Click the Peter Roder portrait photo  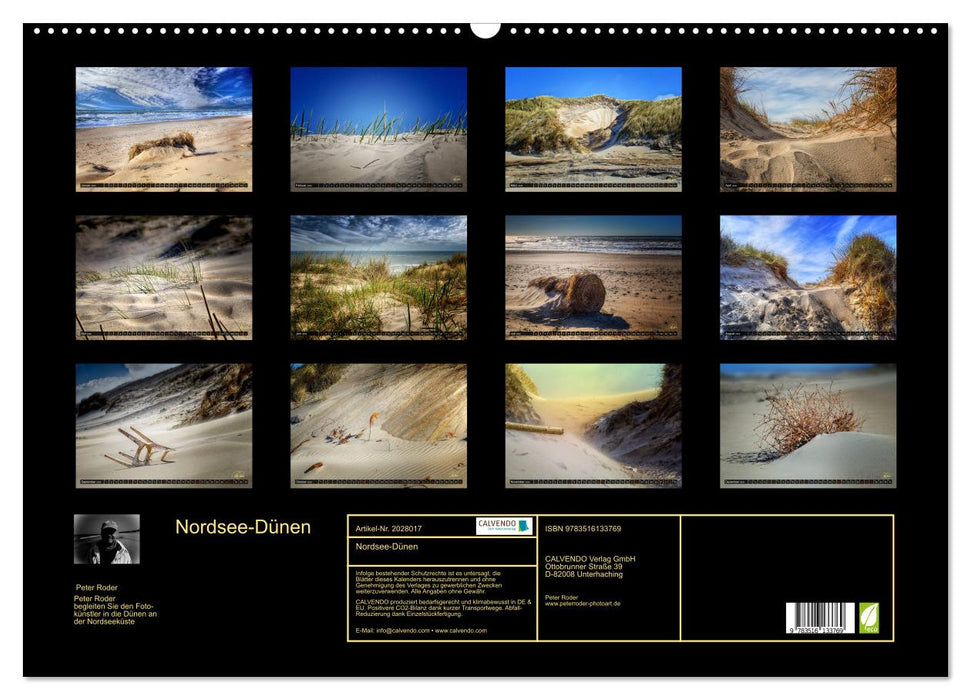coord(105,540)
